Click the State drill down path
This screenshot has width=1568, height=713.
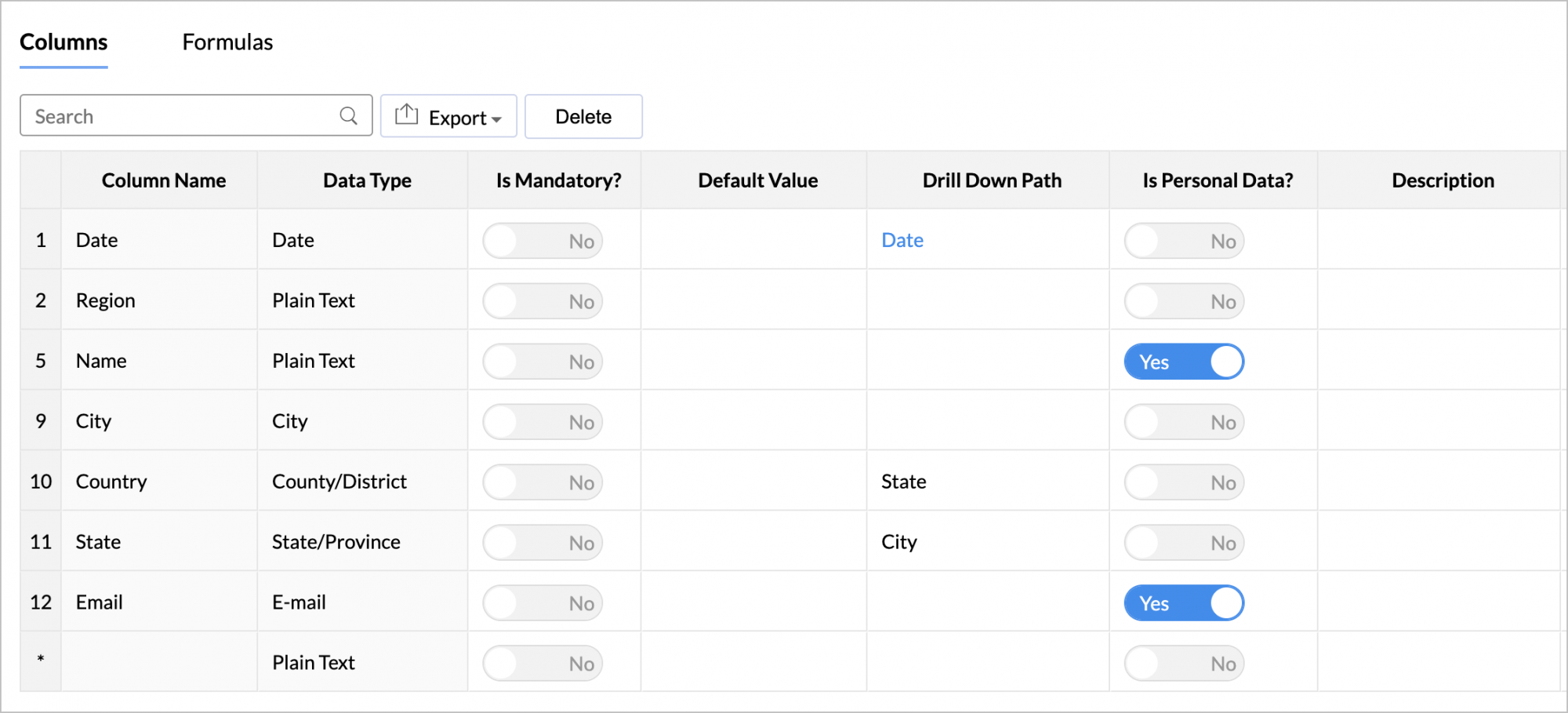click(x=904, y=482)
